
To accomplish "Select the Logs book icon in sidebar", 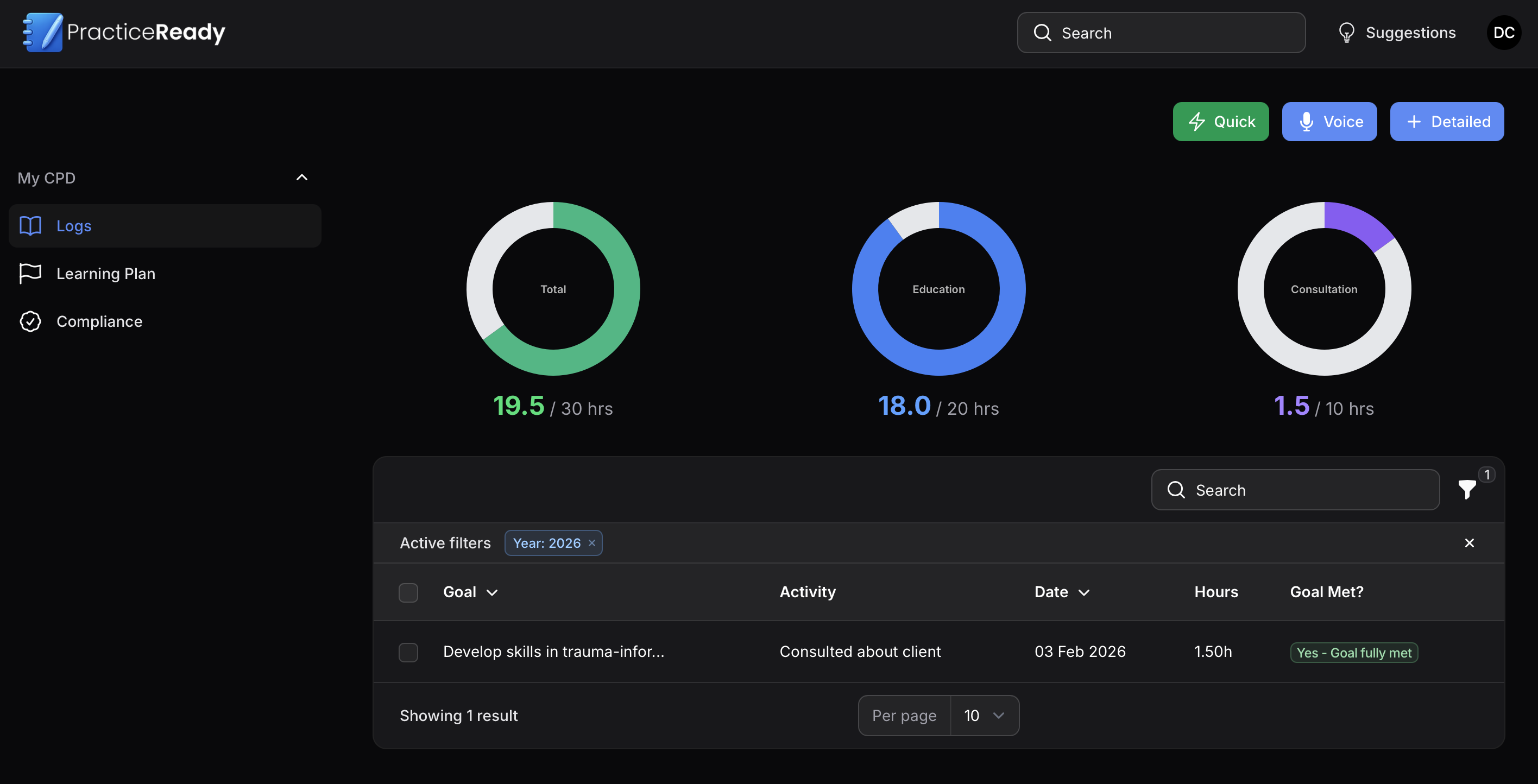I will pos(30,226).
